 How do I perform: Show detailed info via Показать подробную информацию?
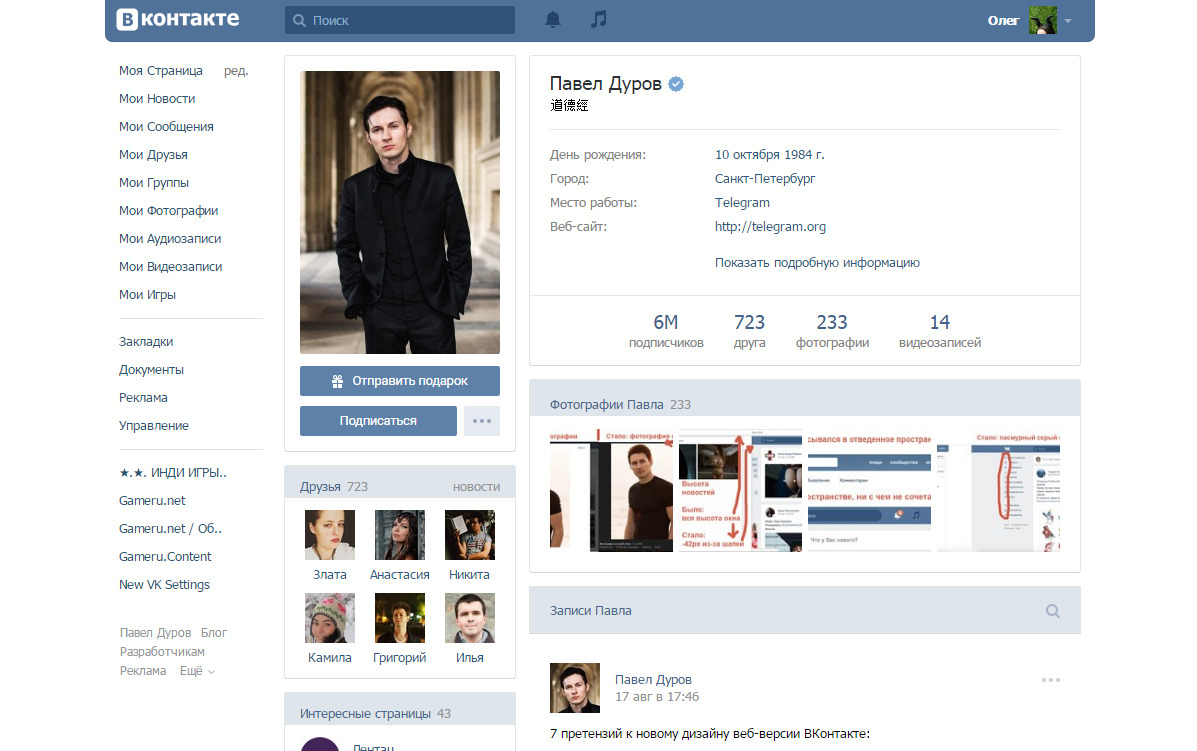click(817, 263)
